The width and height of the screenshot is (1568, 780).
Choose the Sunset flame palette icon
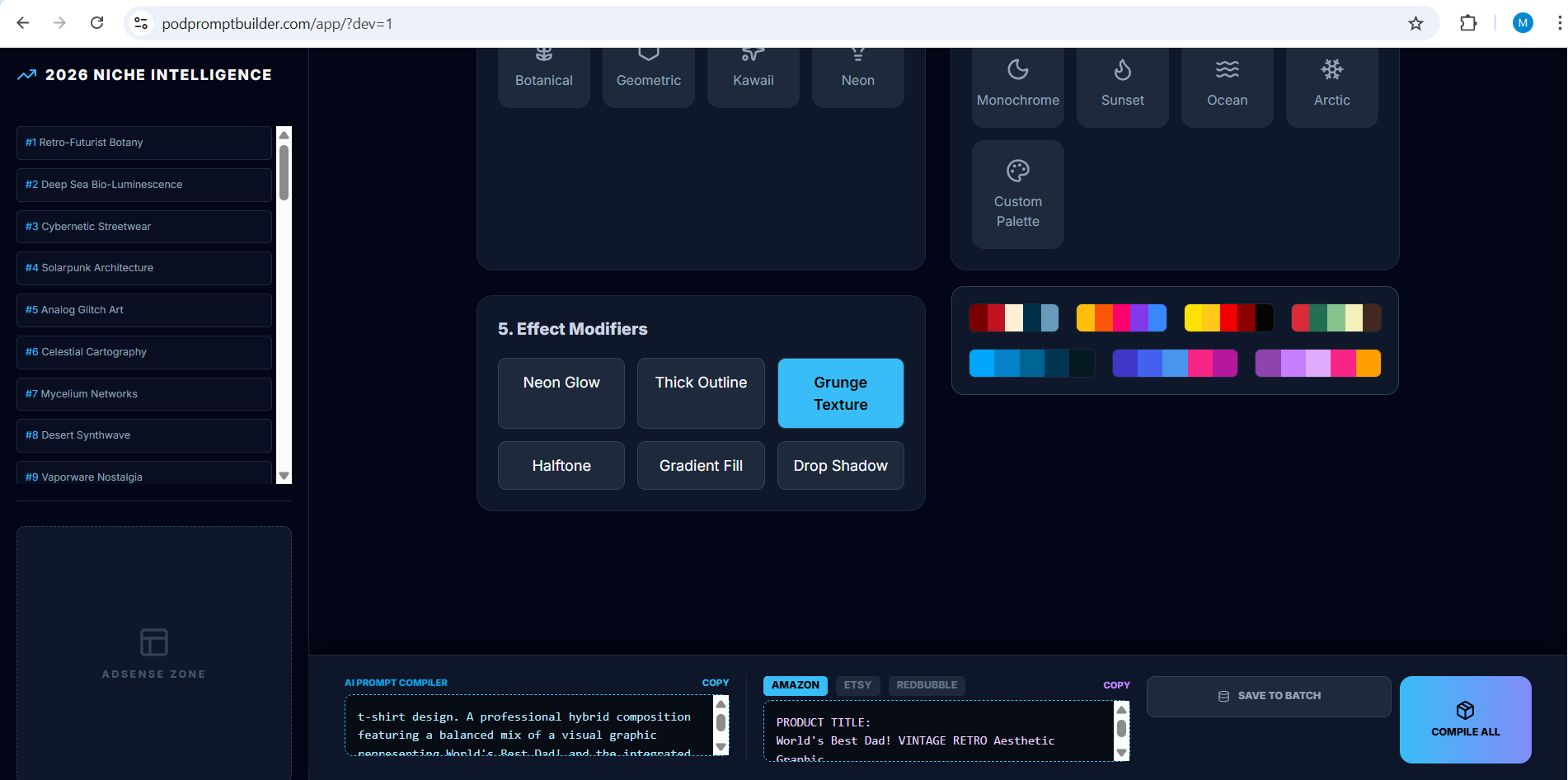[x=1122, y=70]
